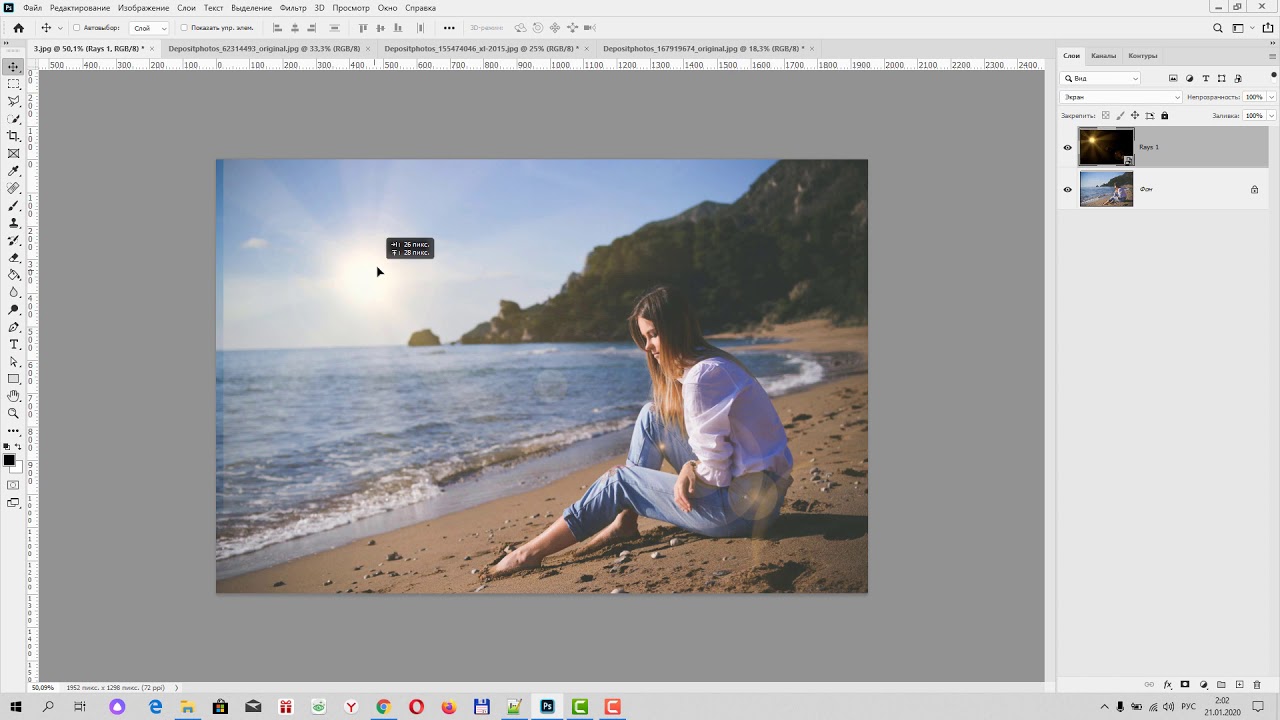Hide the Rays 1 layer

(x=1067, y=147)
